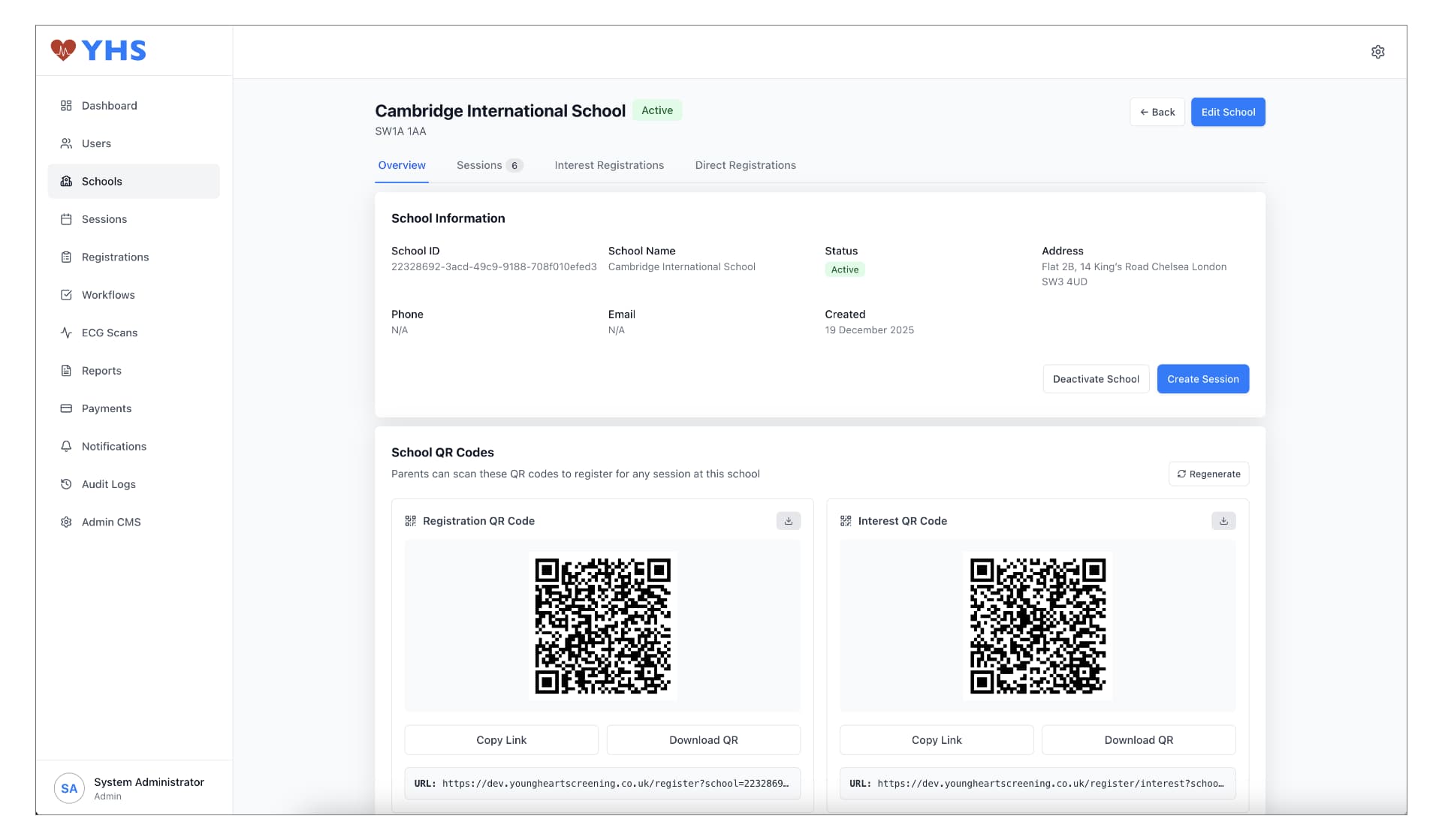Open Admin CMS in the sidebar
Image resolution: width=1442 pixels, height=840 pixels.
(134, 522)
